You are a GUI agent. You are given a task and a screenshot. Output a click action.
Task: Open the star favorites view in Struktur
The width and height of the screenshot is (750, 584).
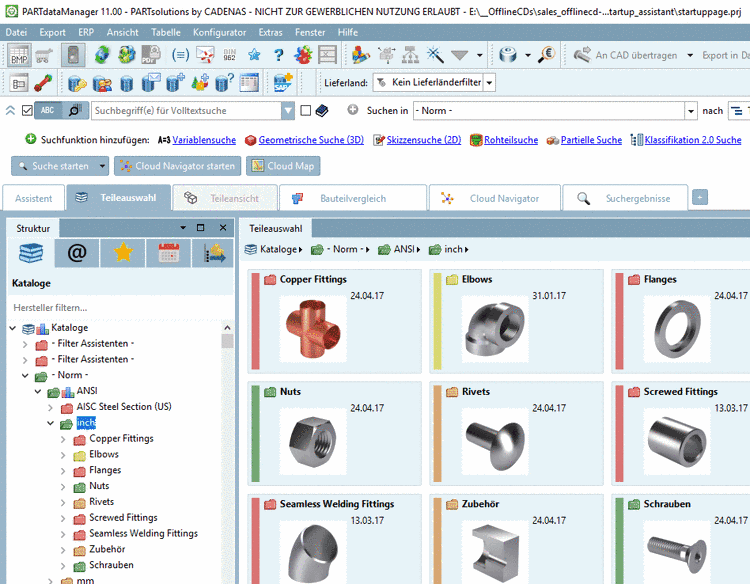point(123,253)
